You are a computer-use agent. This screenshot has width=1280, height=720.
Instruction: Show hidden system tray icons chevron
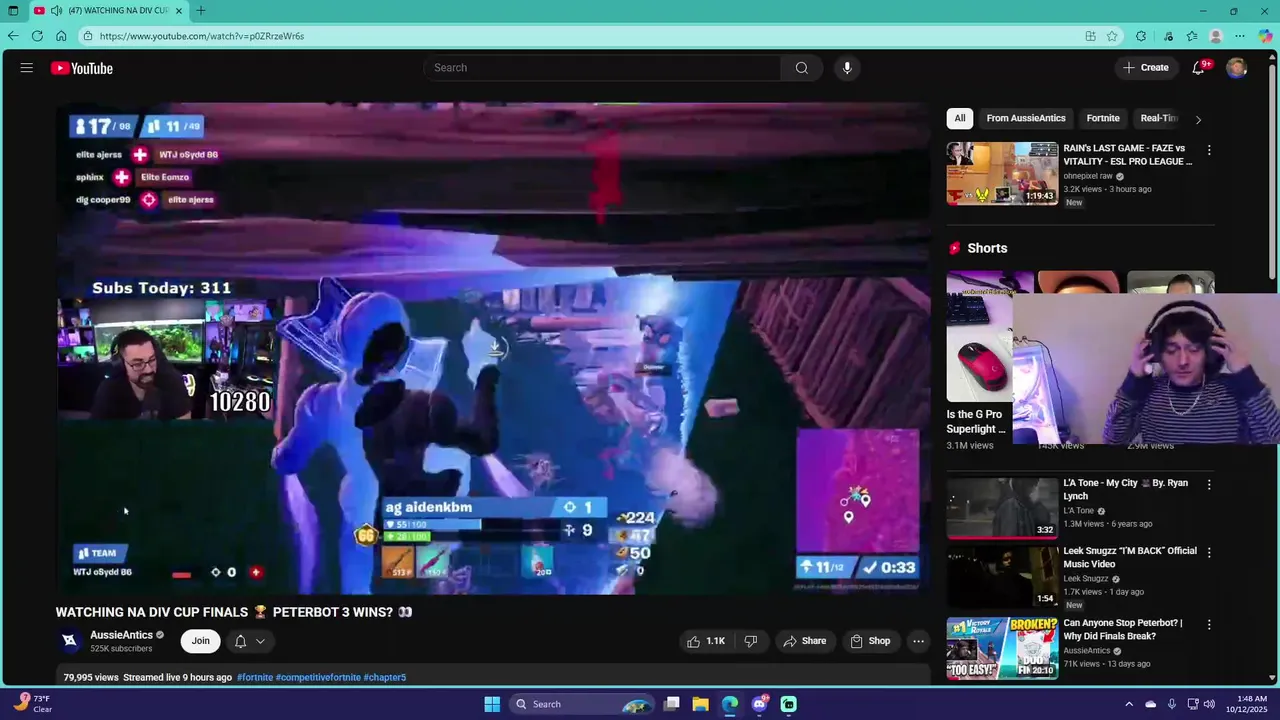click(x=1129, y=704)
